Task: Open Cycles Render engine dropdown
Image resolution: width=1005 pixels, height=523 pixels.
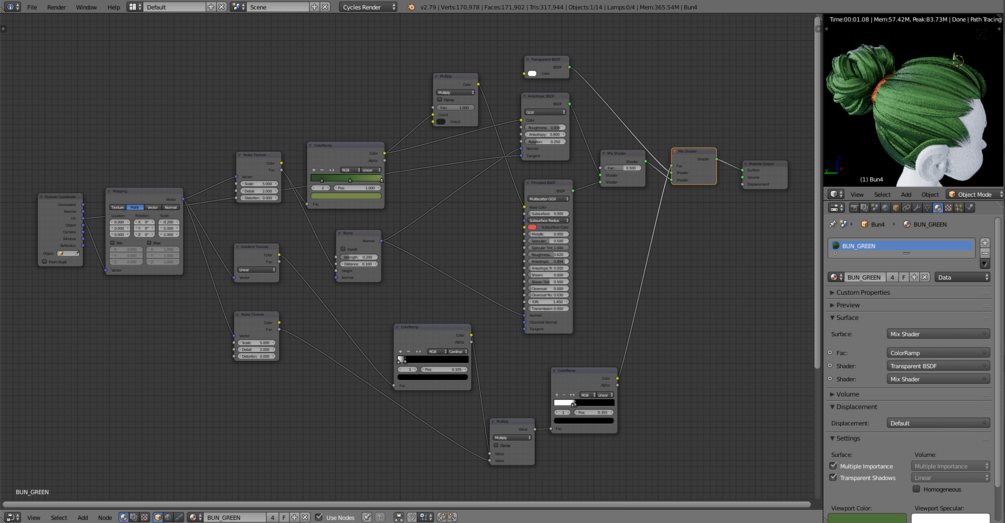Action: pos(369,7)
